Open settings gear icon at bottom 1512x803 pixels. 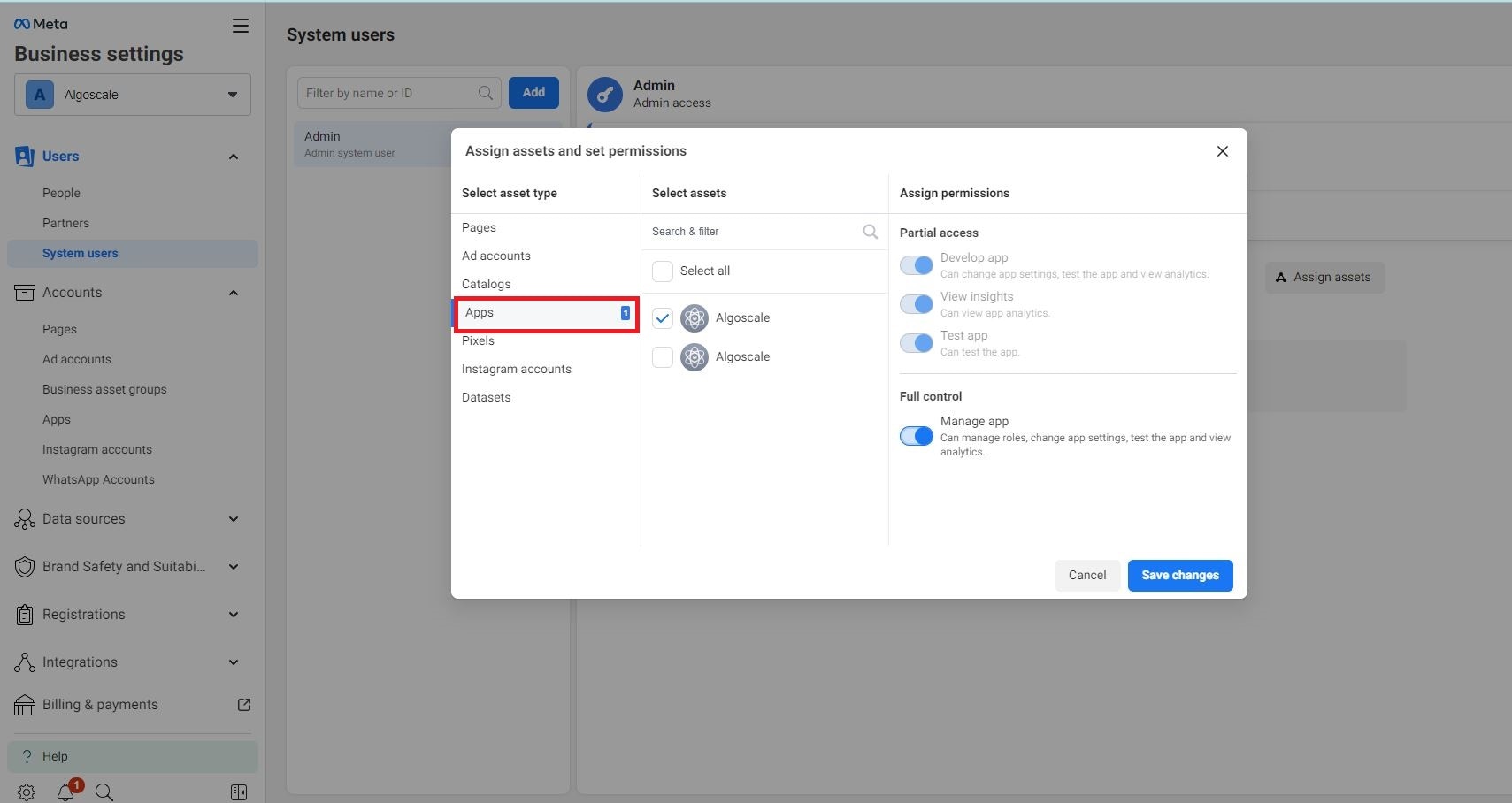tap(27, 792)
